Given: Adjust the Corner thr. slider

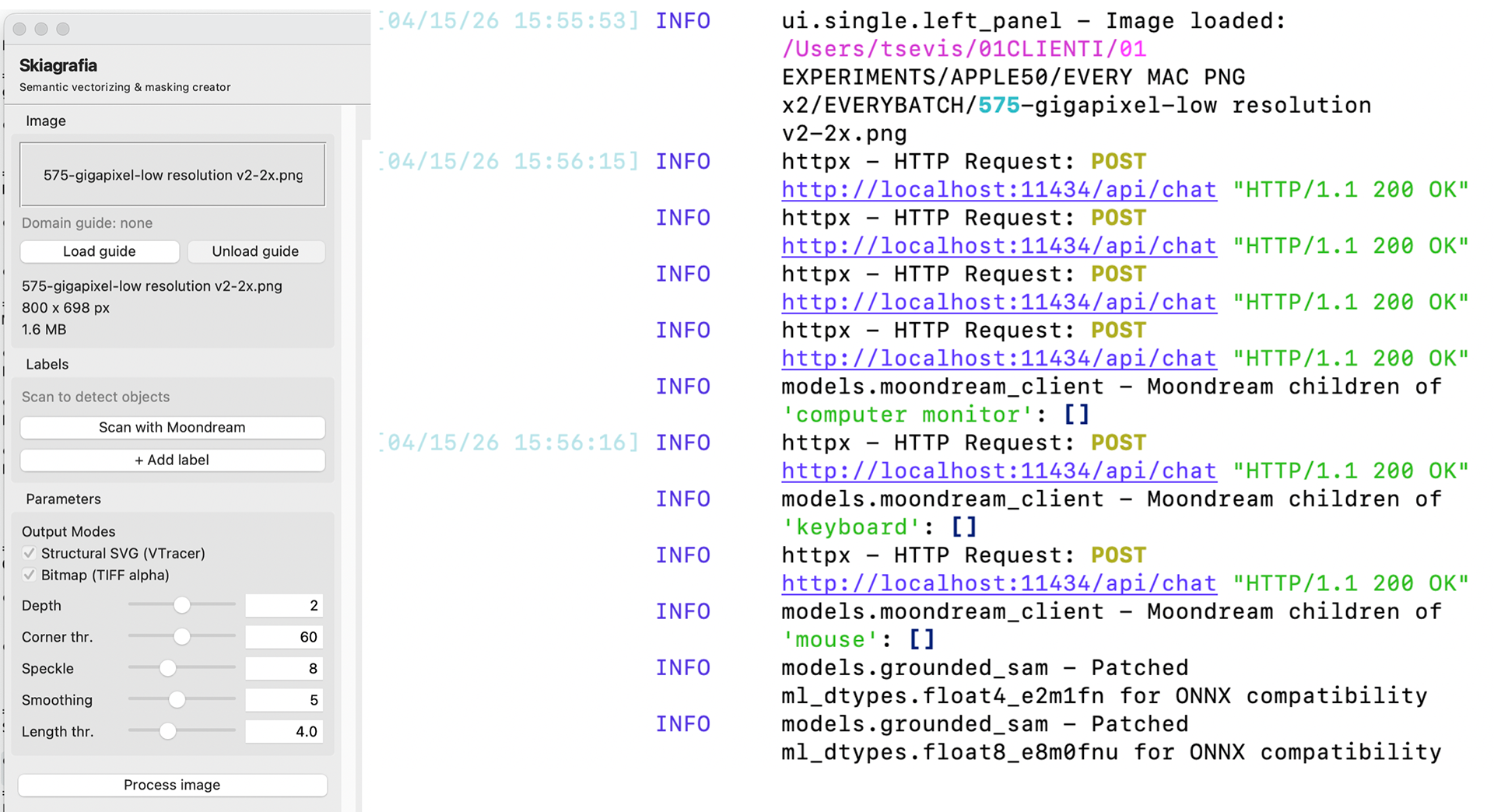Looking at the screenshot, I should pos(181,636).
